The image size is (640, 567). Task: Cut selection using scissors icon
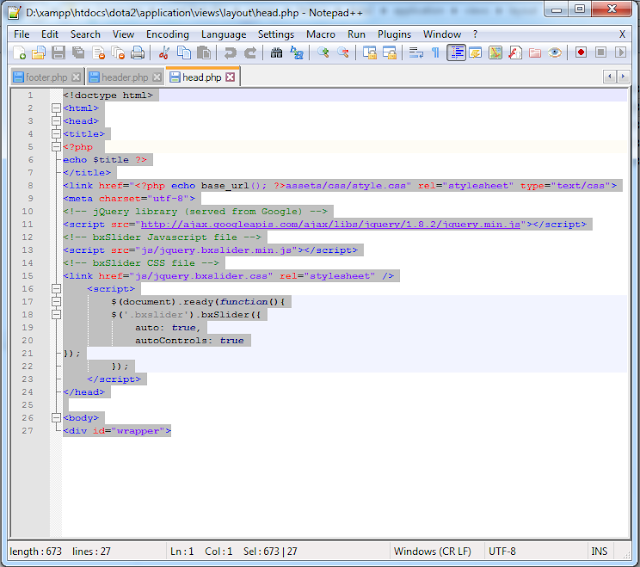pos(164,53)
